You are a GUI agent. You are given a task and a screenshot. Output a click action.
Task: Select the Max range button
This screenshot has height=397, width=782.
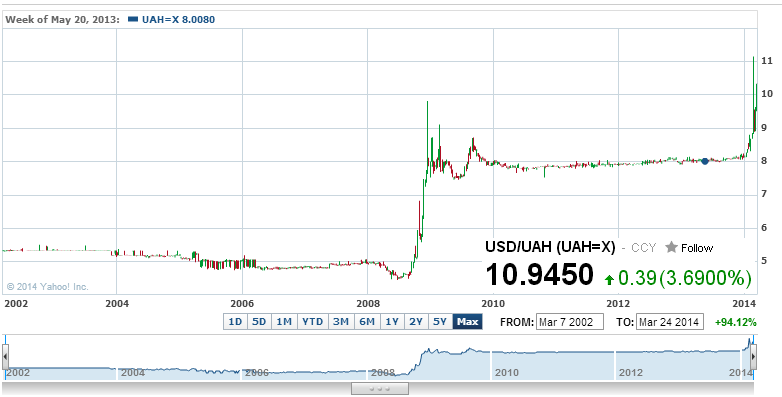pos(468,322)
